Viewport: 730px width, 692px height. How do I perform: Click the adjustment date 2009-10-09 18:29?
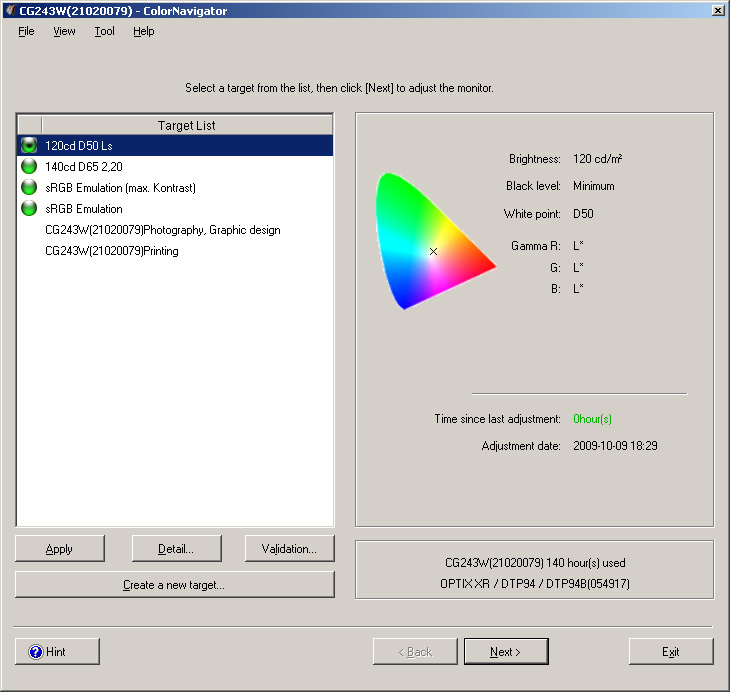click(615, 446)
